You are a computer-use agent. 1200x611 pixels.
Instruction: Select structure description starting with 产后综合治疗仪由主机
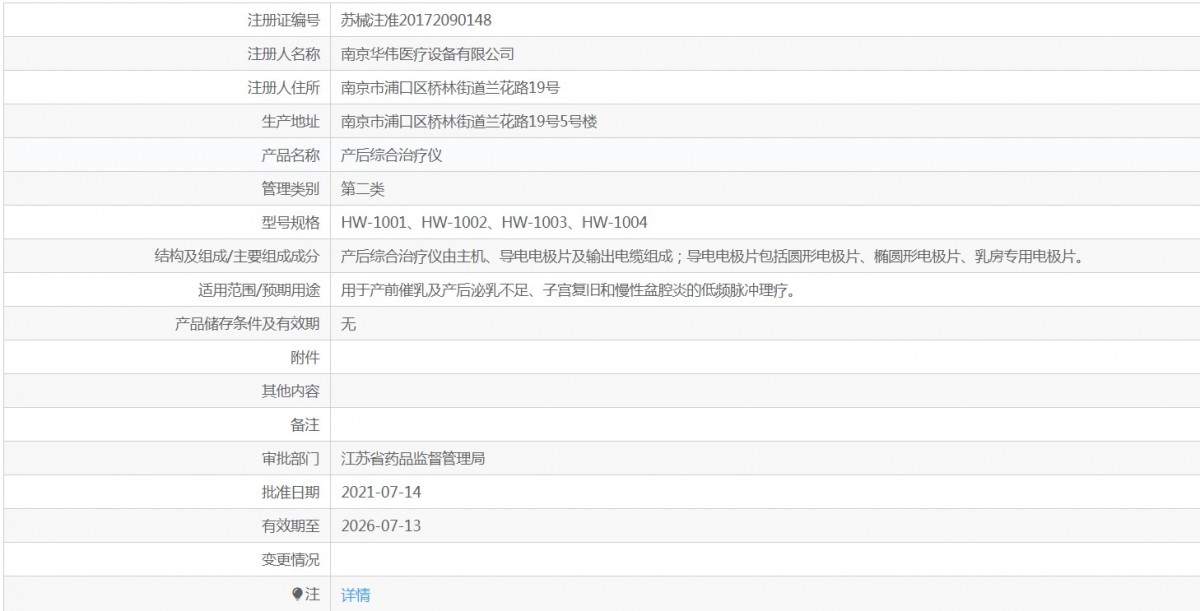tap(713, 257)
